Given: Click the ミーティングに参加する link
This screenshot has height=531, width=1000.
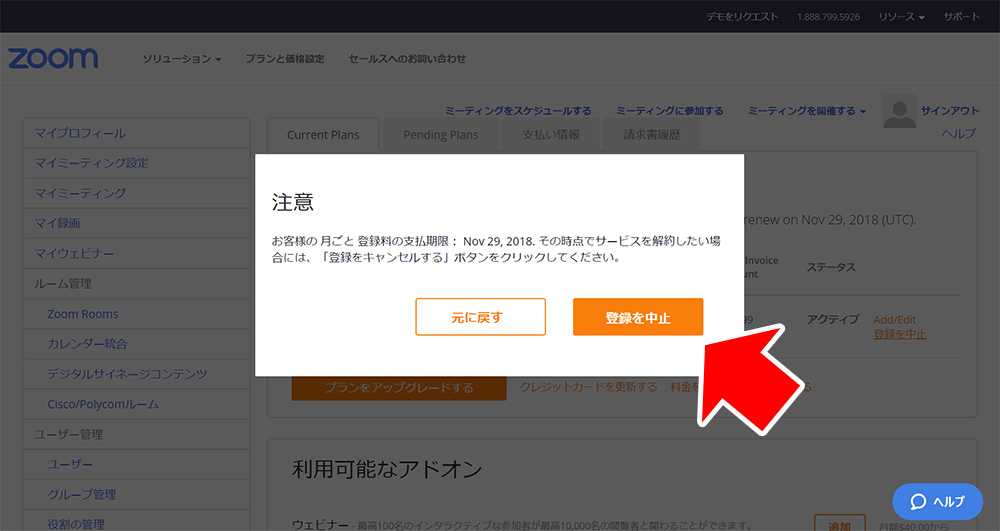Looking at the screenshot, I should (x=669, y=111).
